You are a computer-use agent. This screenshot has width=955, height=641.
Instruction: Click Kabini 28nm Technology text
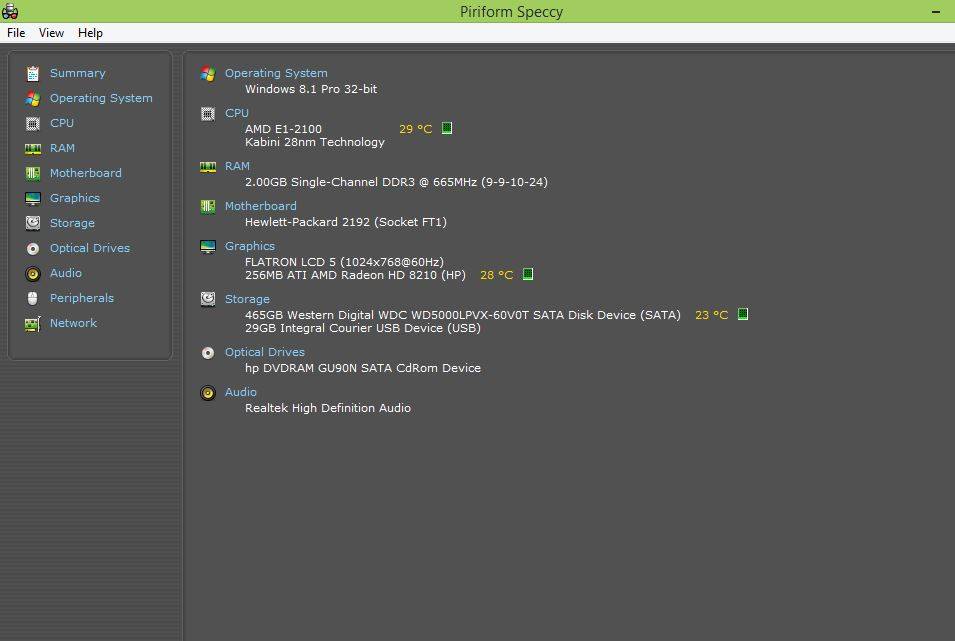[x=315, y=142]
